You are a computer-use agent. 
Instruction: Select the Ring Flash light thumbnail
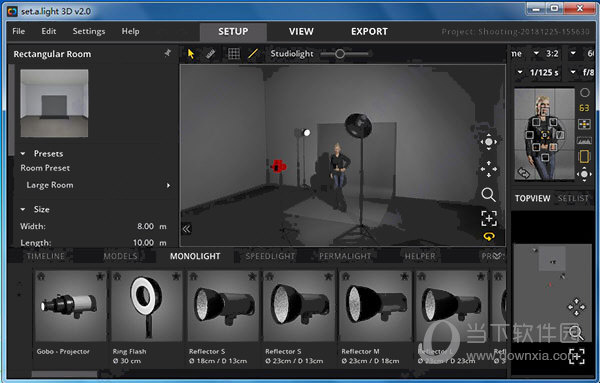[x=146, y=306]
